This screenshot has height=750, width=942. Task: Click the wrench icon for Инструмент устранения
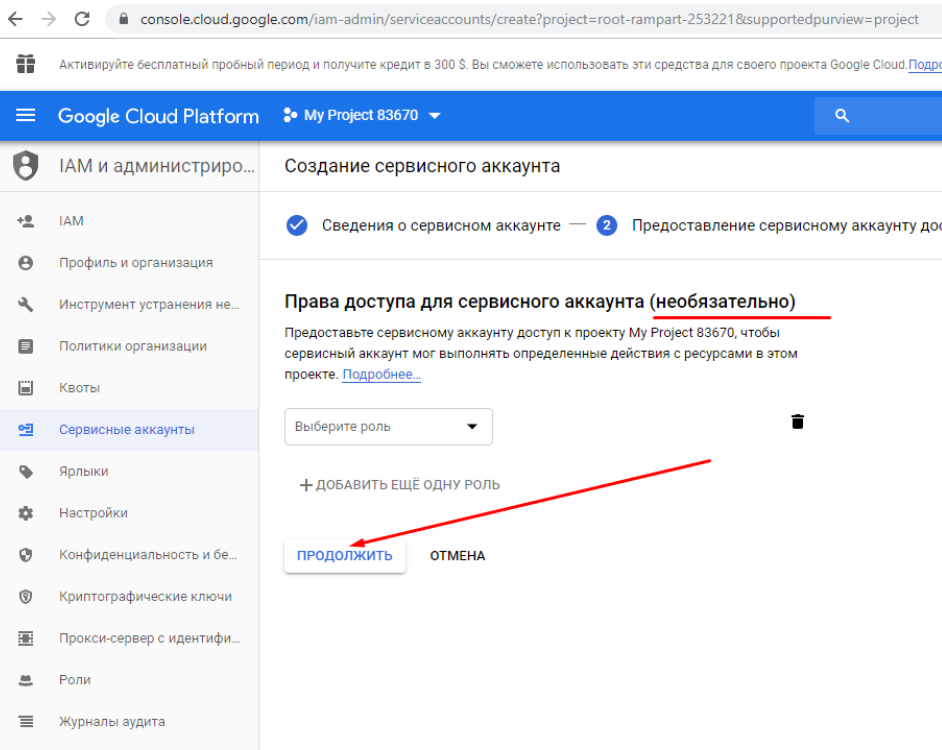click(x=26, y=305)
